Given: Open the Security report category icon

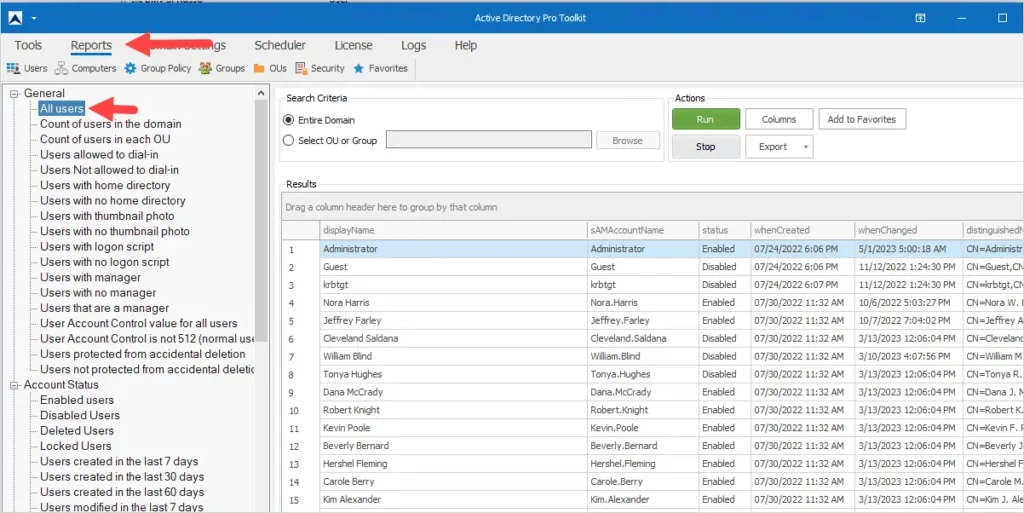Looking at the screenshot, I should pyautogui.click(x=301, y=68).
